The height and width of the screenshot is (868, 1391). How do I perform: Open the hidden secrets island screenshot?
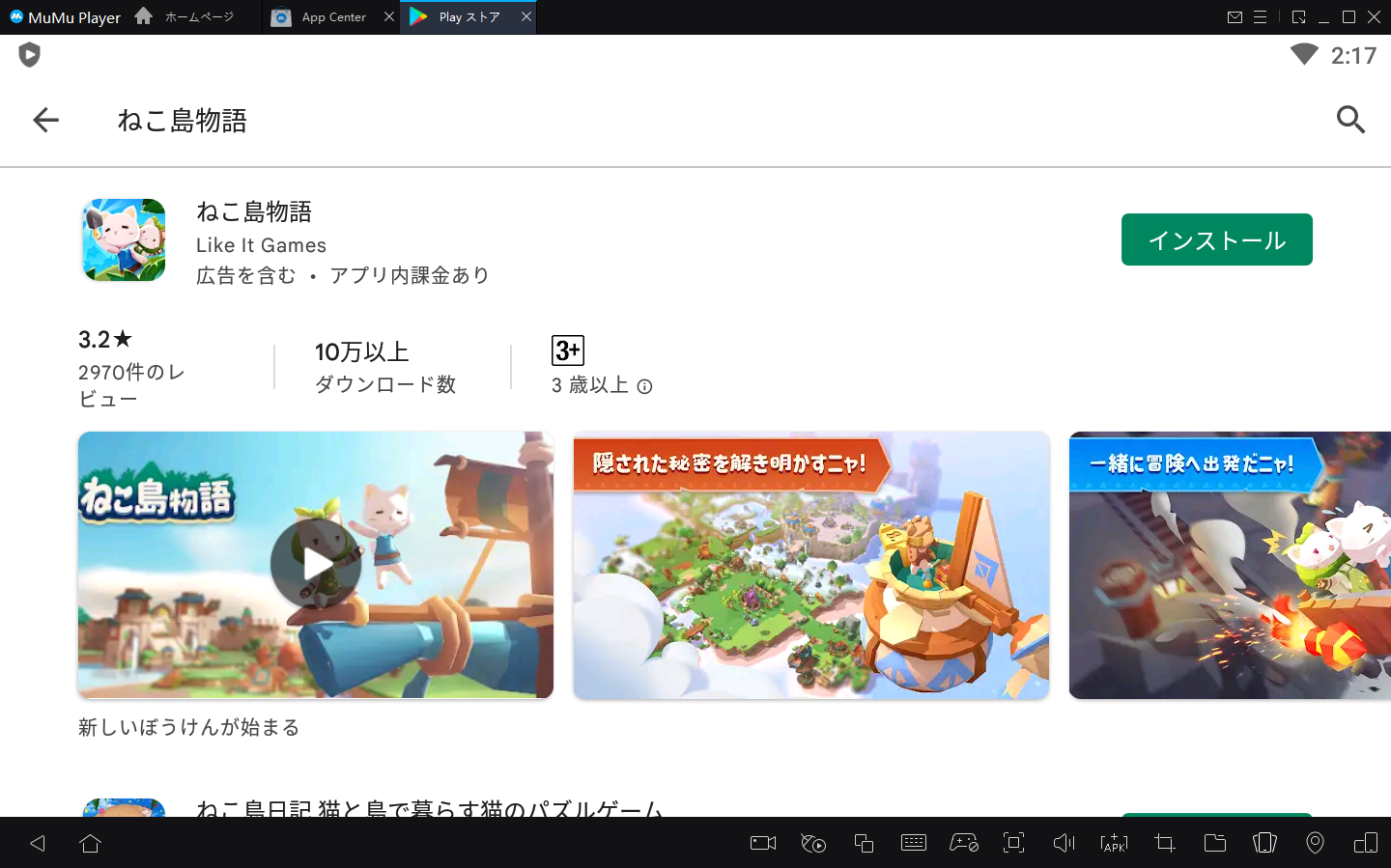811,565
